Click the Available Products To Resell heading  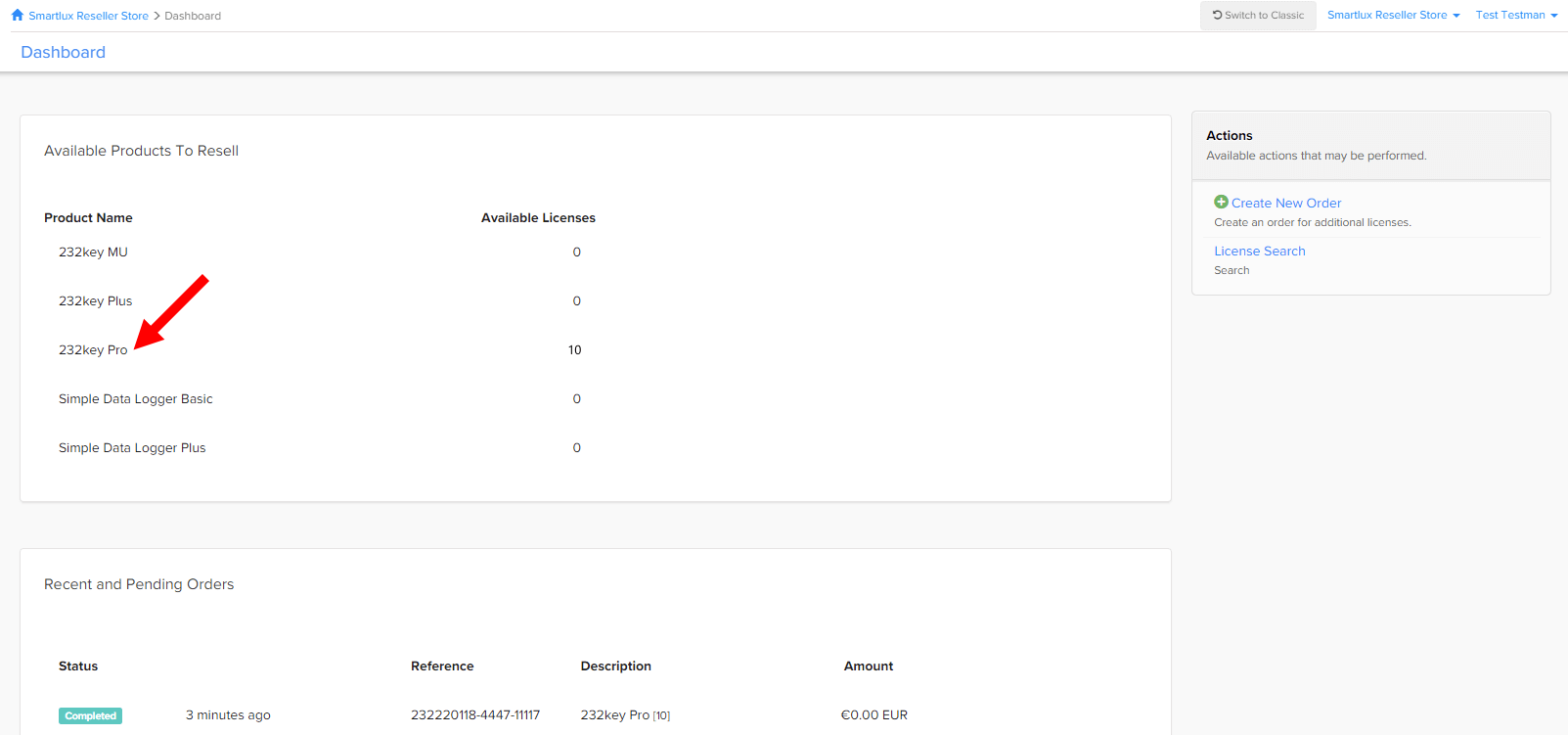(141, 151)
